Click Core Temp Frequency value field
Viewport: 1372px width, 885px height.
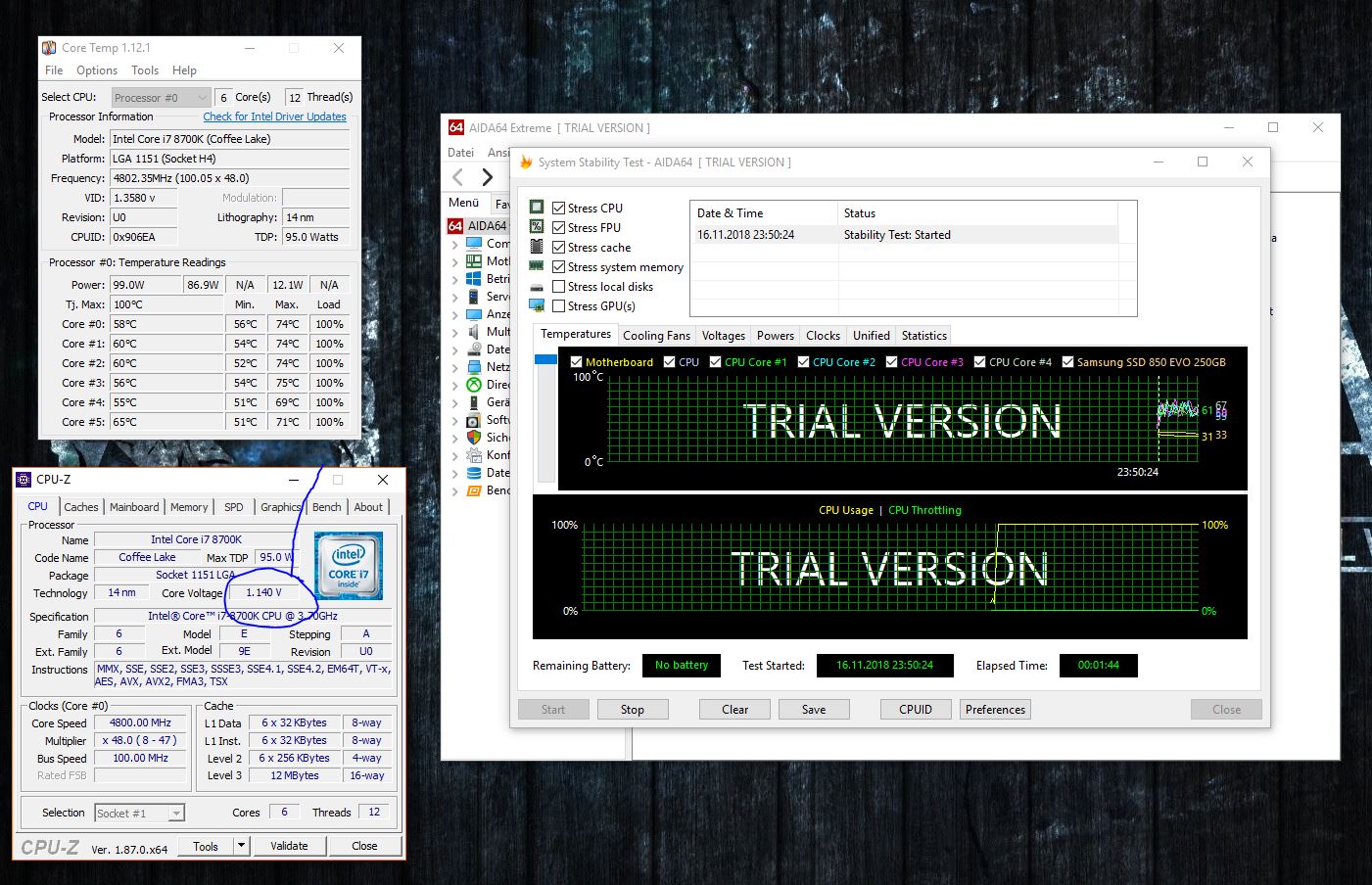point(229,178)
